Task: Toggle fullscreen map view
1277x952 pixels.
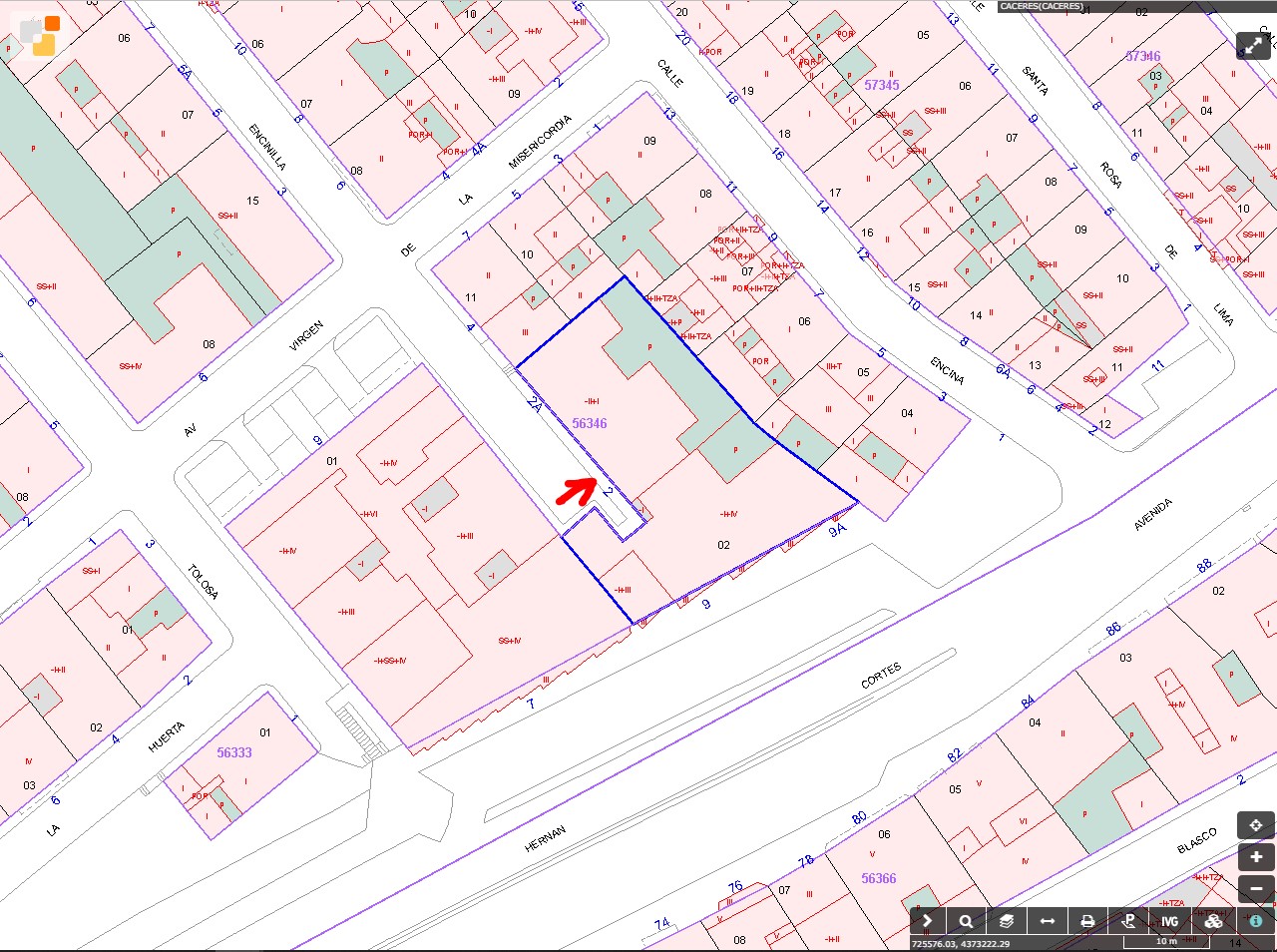Action: coord(1252,46)
